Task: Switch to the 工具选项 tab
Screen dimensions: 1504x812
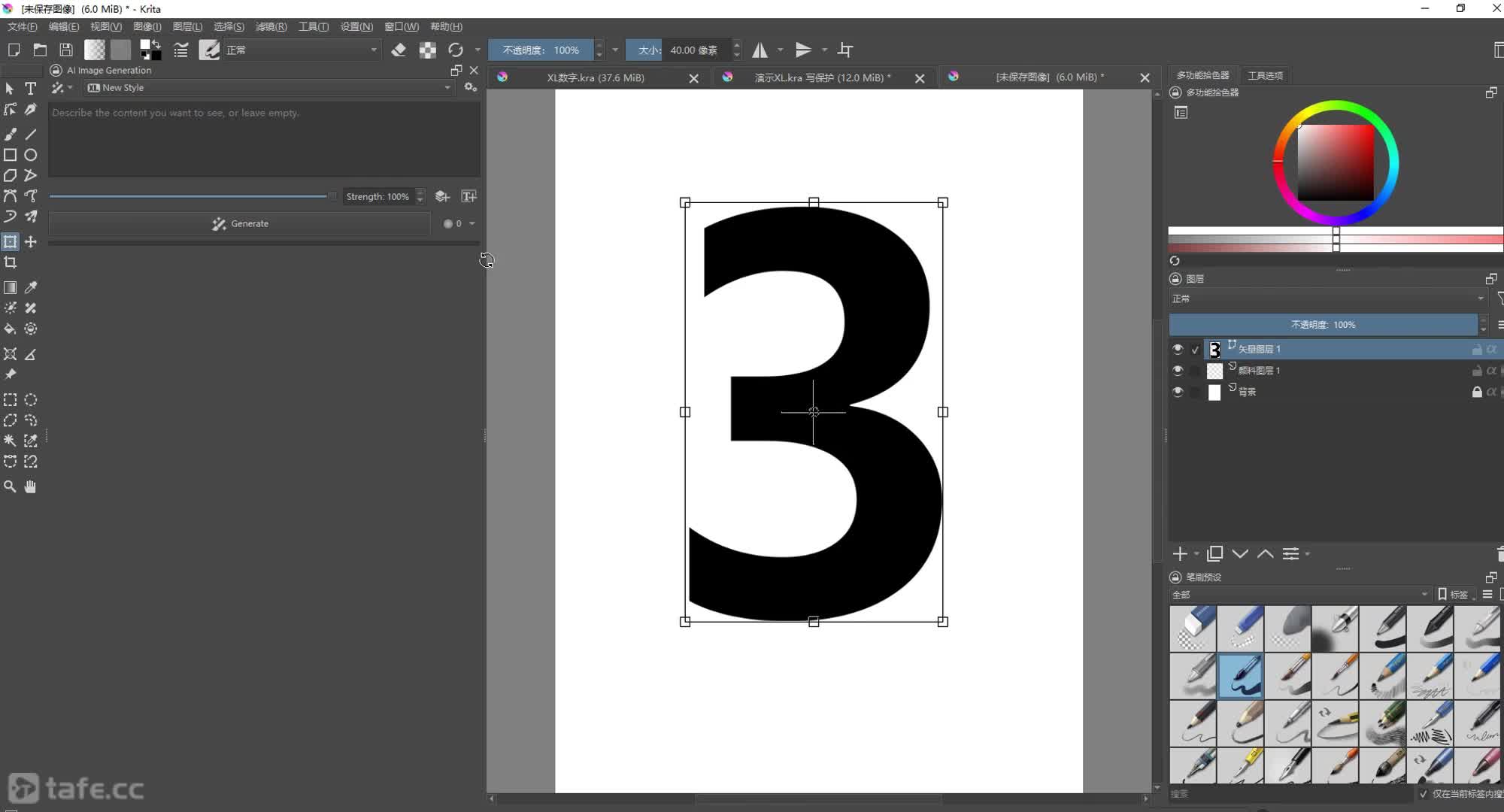Action: point(1265,75)
